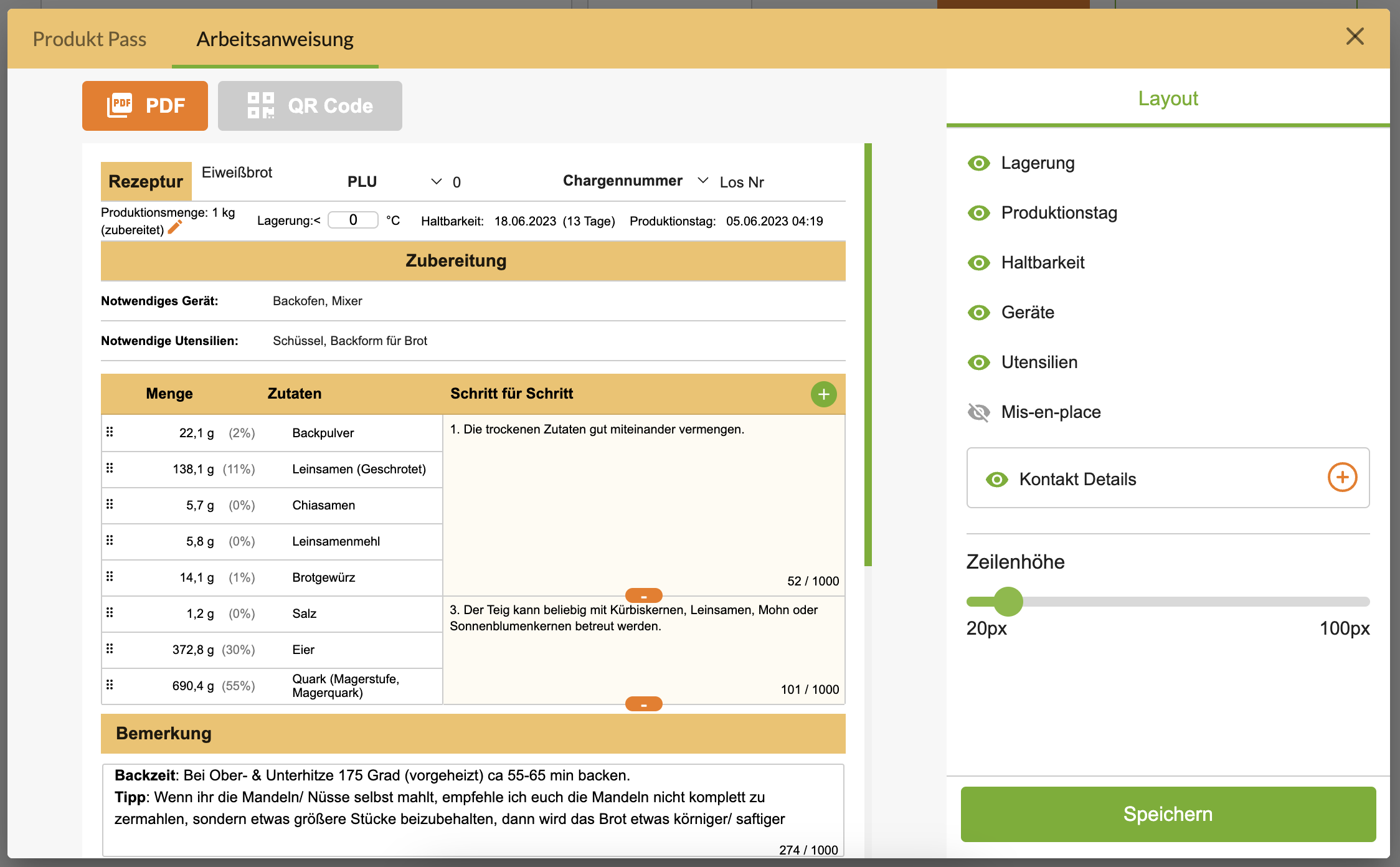Viewport: 1400px width, 867px height.
Task: Click the Speichern save button
Action: 1167,813
